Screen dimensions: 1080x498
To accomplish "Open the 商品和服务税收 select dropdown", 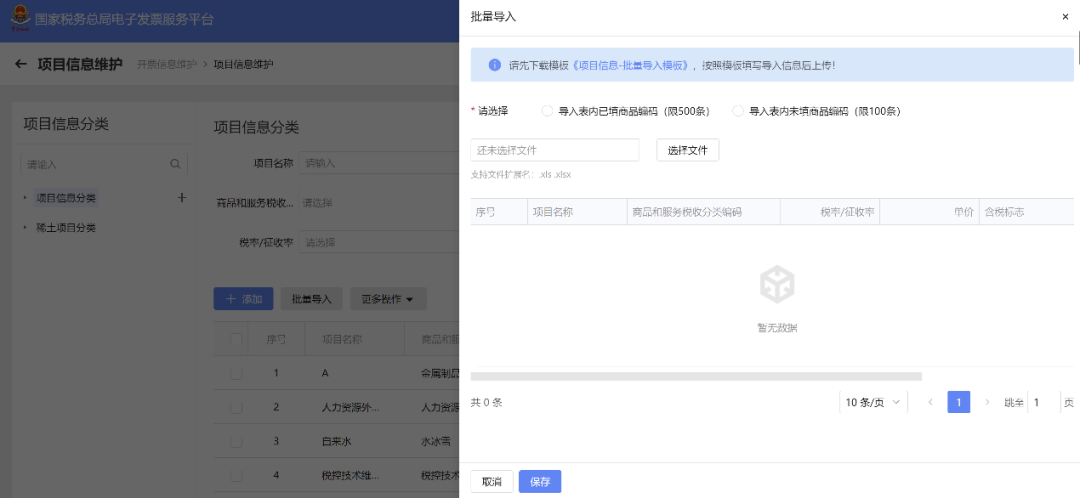I will pos(380,203).
